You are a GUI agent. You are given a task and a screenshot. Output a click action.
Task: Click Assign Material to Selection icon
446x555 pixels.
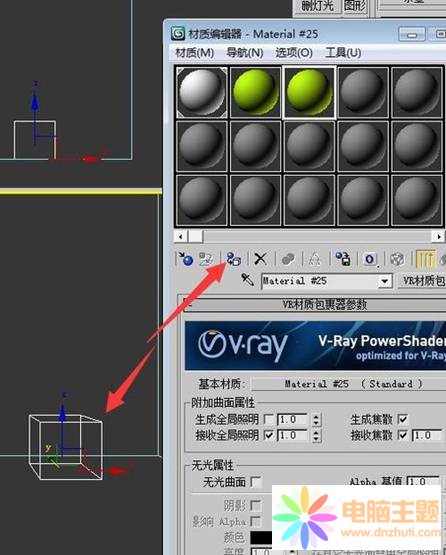coord(233,259)
